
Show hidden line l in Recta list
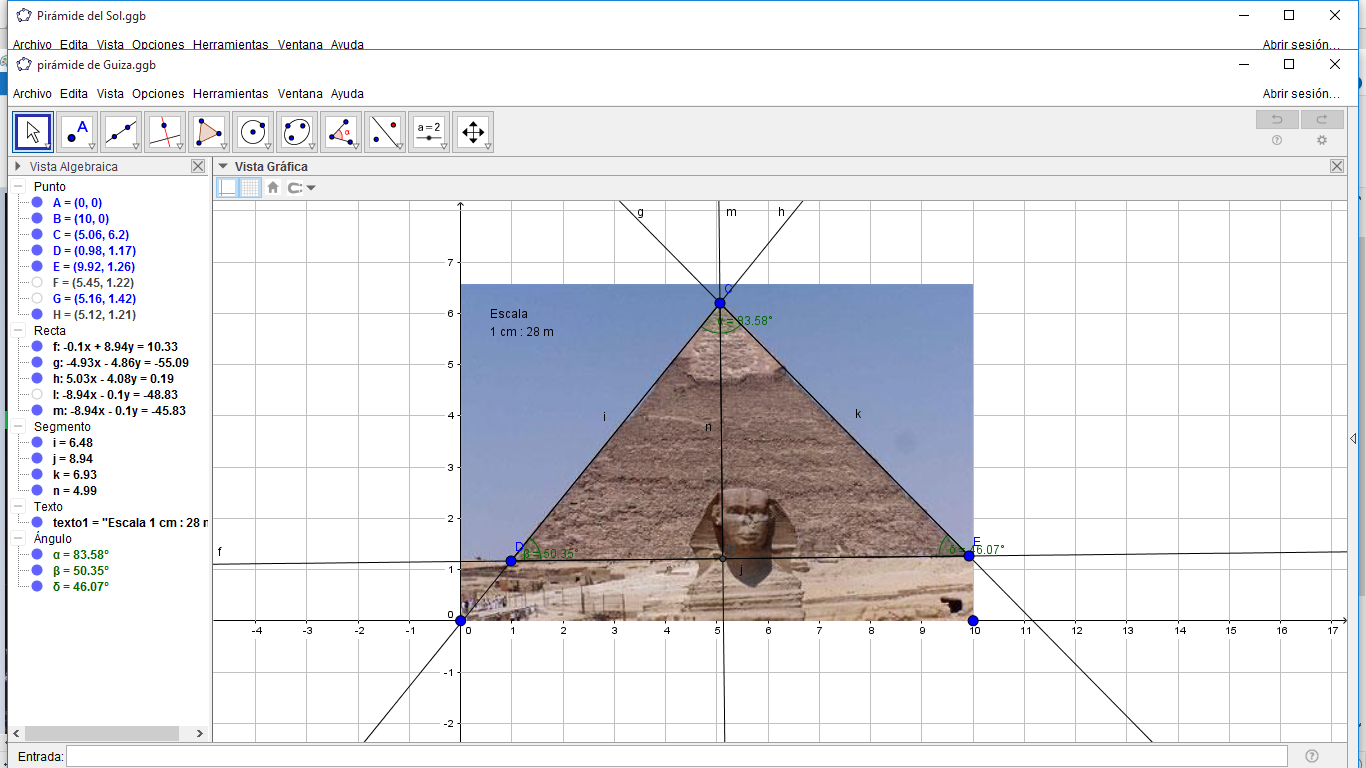(x=37, y=395)
